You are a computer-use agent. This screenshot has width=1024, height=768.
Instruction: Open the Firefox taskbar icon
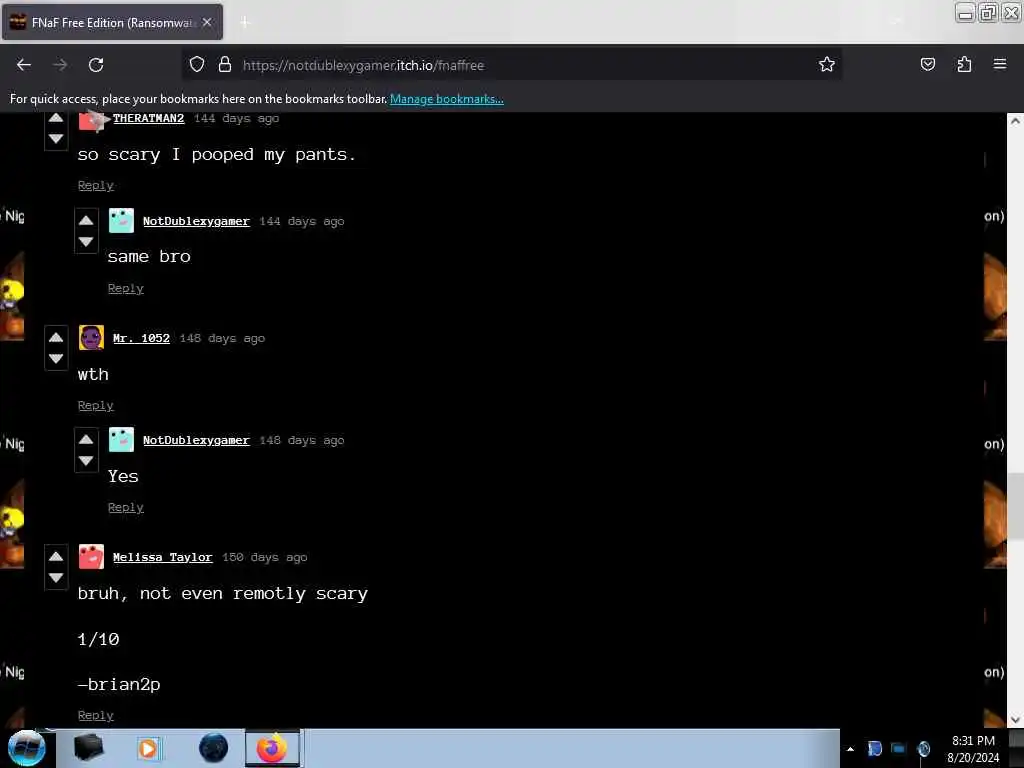click(272, 748)
